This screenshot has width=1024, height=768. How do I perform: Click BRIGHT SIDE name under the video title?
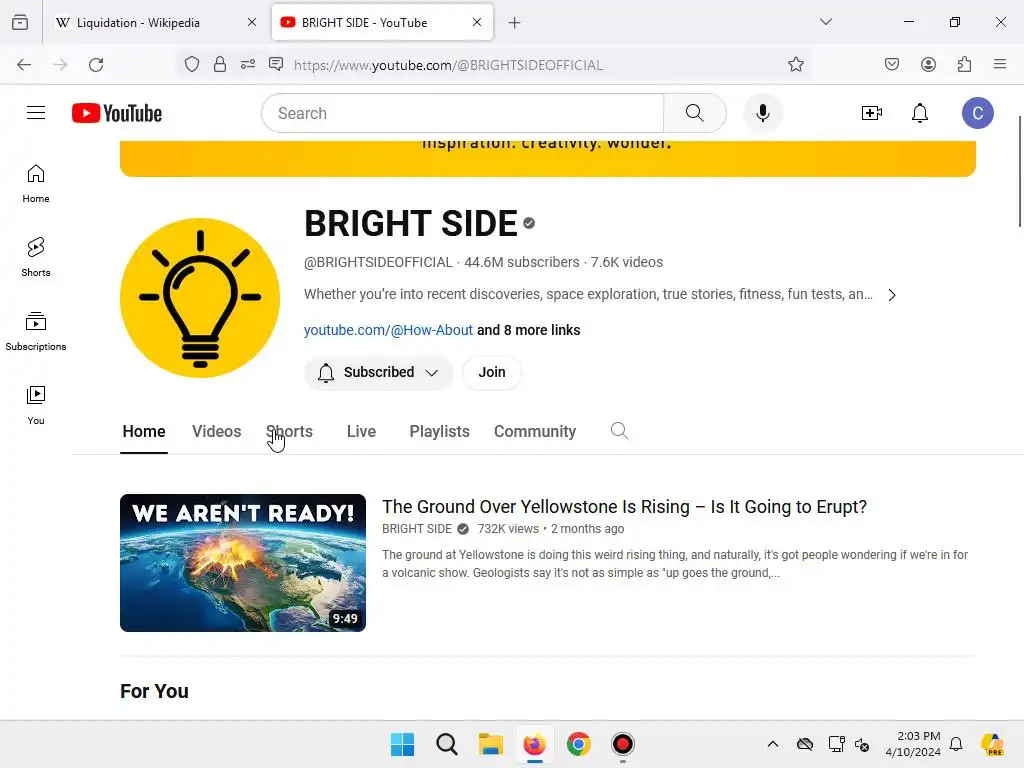[417, 529]
